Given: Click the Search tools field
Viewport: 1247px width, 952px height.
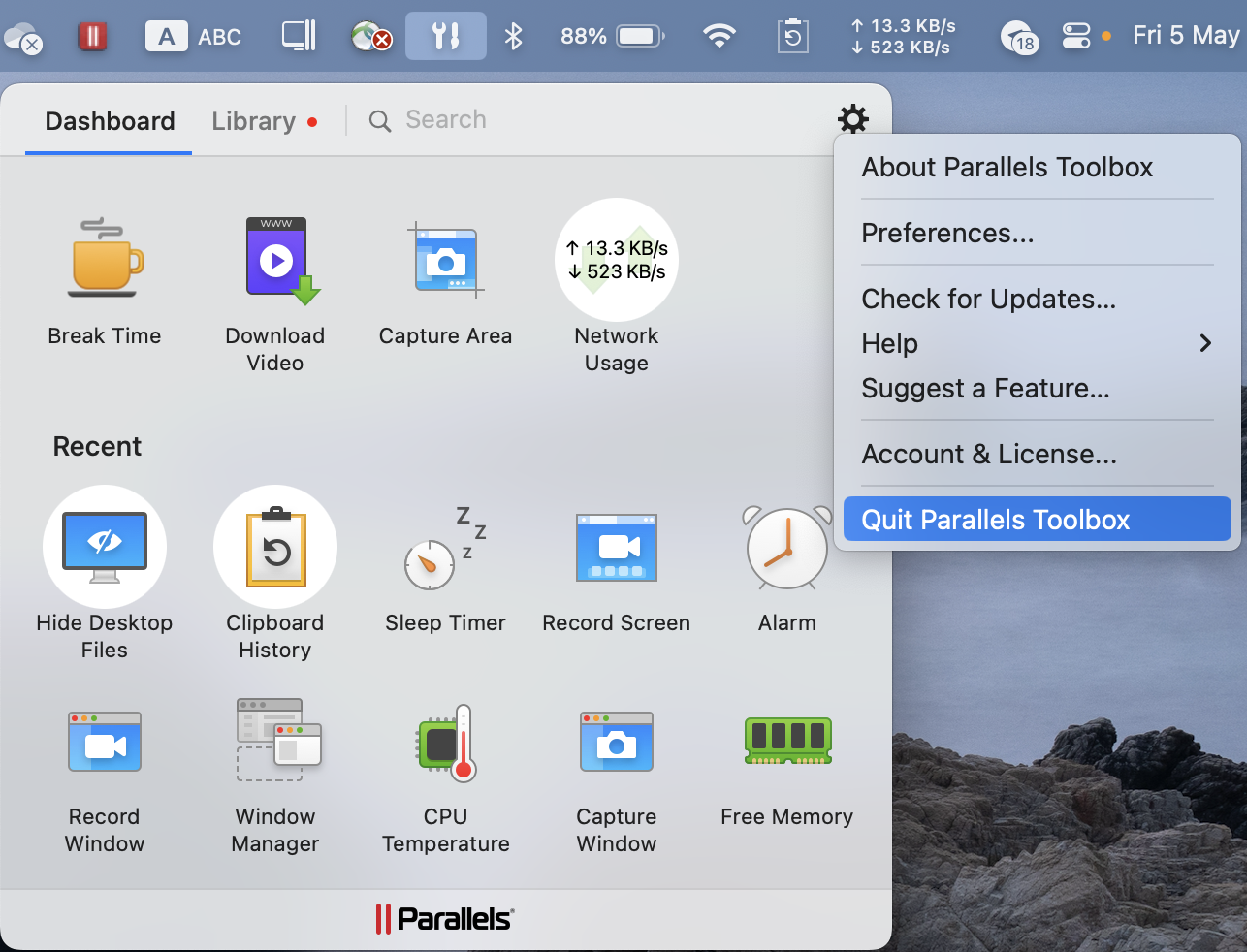Looking at the screenshot, I should click(x=446, y=120).
